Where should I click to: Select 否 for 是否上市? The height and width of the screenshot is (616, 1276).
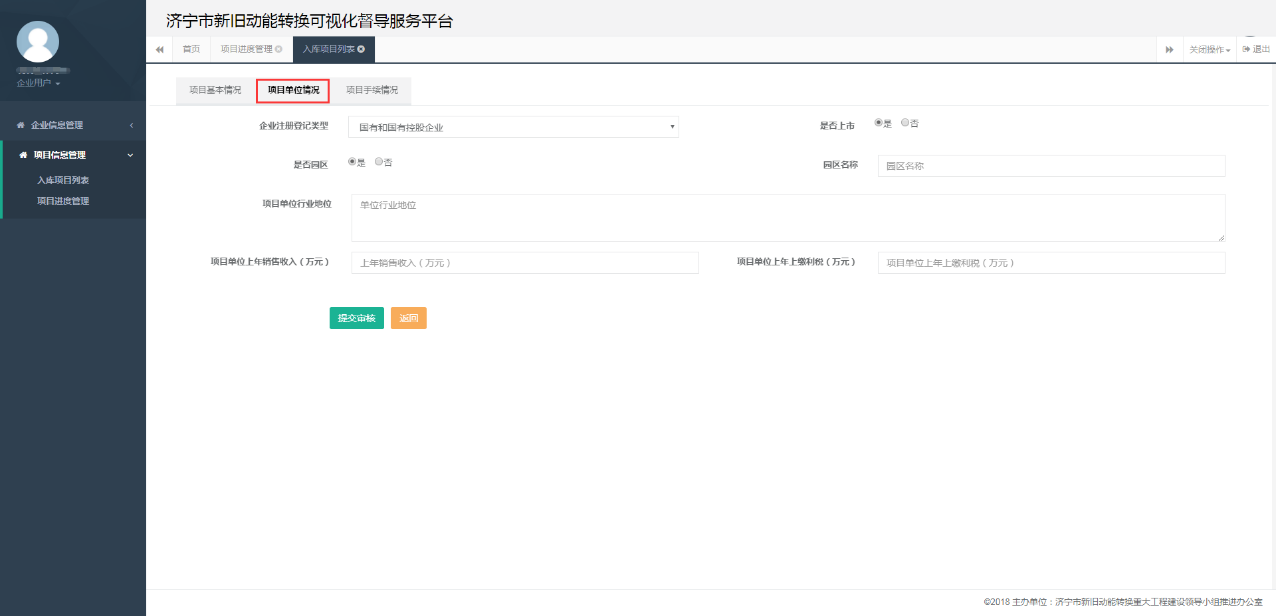pyautogui.click(x=906, y=121)
